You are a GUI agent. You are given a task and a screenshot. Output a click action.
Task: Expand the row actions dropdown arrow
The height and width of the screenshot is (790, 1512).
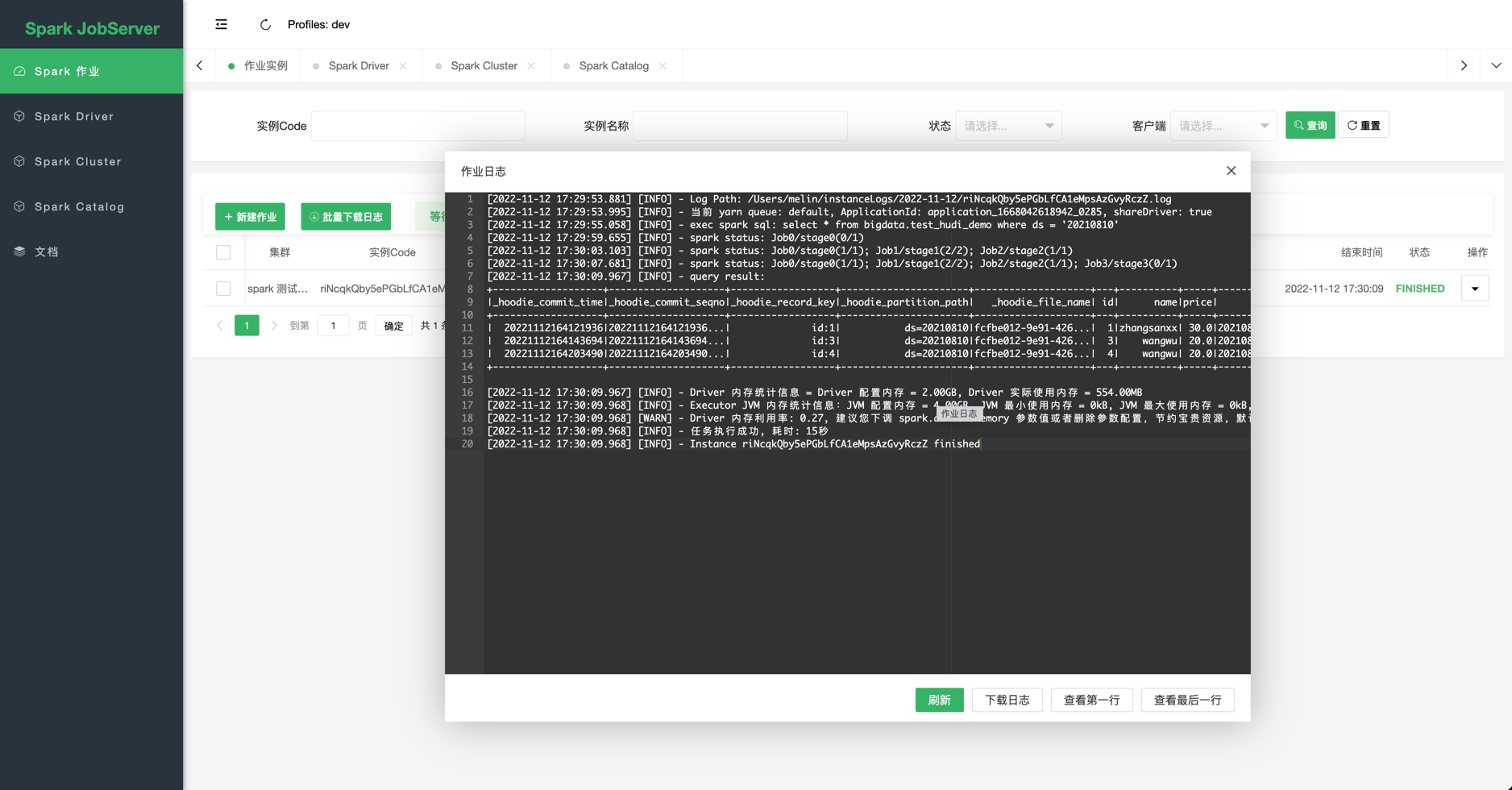click(x=1474, y=289)
